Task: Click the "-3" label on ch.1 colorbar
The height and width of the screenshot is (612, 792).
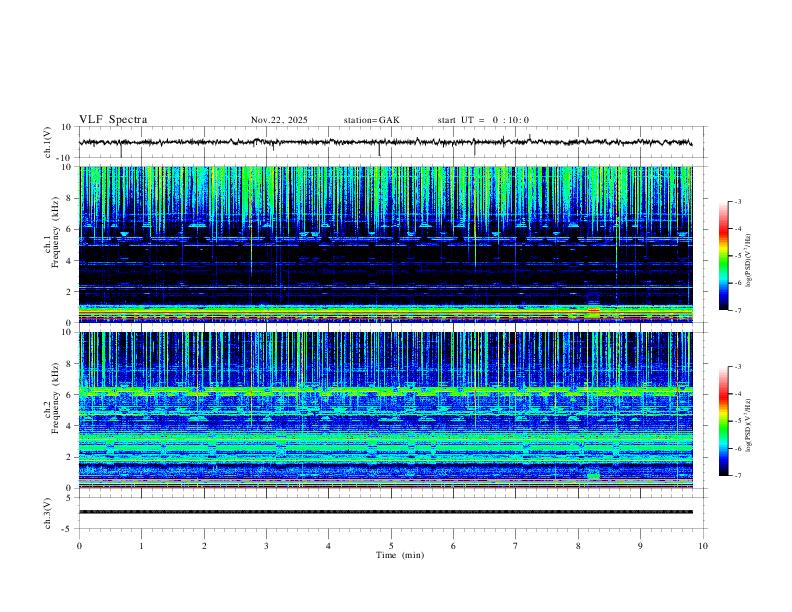Action: (x=738, y=201)
